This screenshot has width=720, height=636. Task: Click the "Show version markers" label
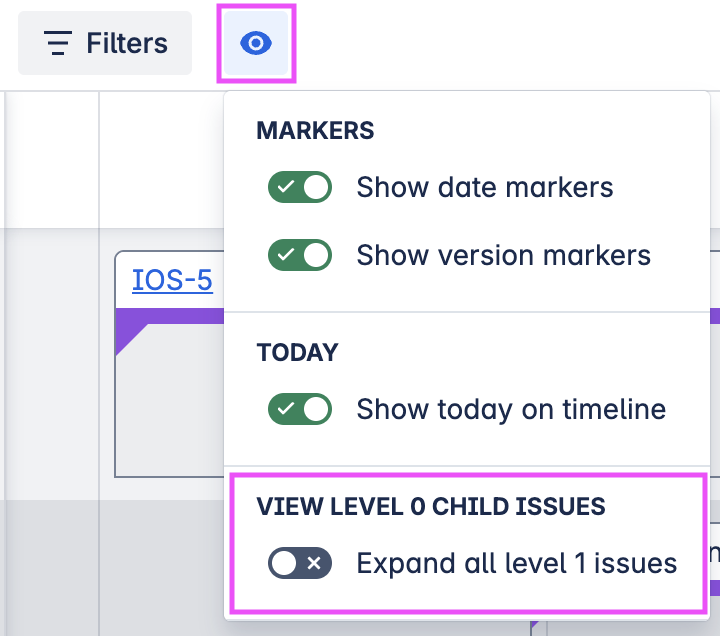(x=503, y=255)
